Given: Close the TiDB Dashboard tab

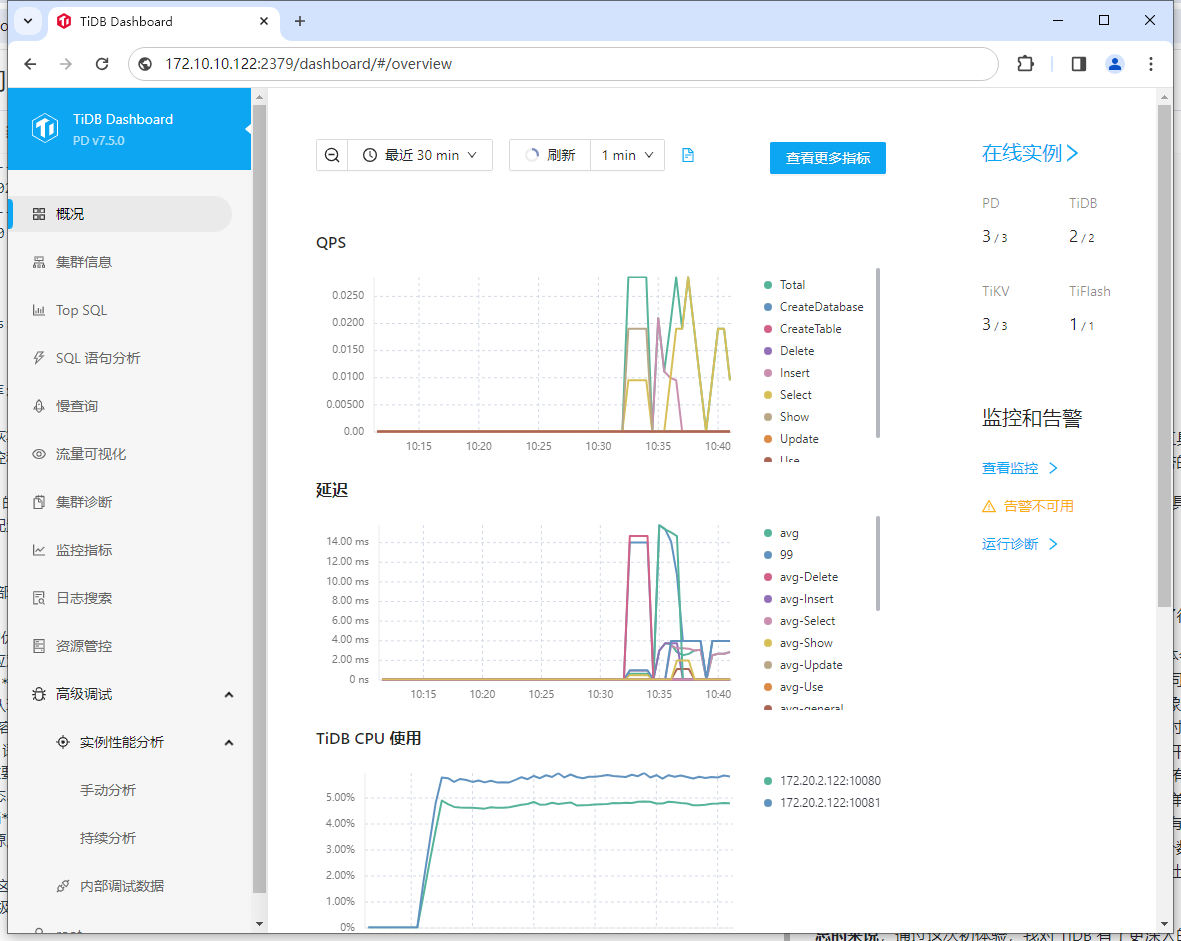Looking at the screenshot, I should [x=264, y=21].
